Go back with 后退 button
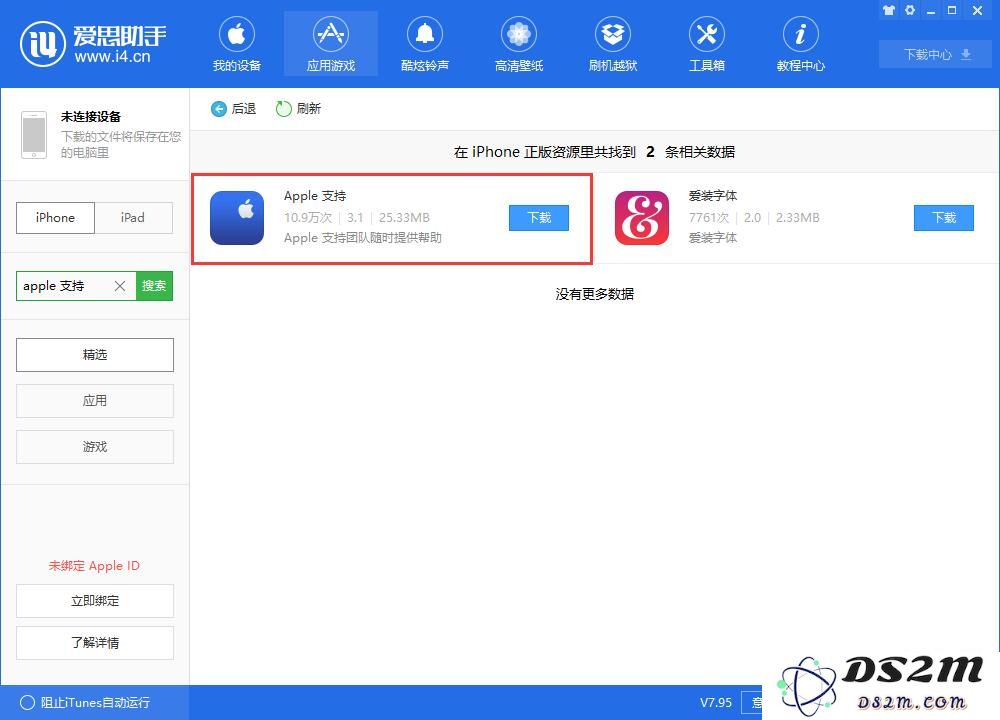This screenshot has width=1000, height=720. (x=233, y=109)
